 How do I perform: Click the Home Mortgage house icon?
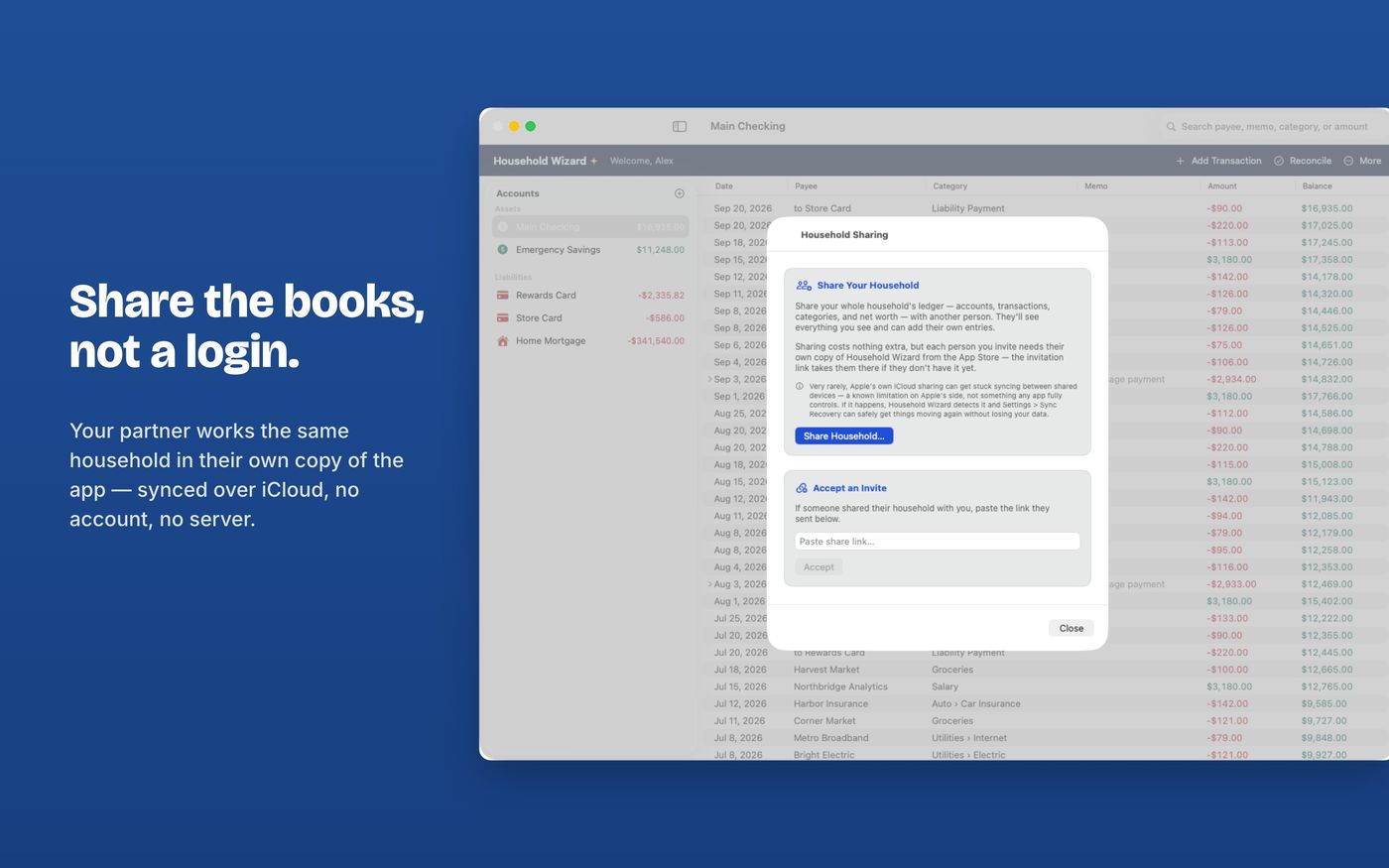coord(503,340)
